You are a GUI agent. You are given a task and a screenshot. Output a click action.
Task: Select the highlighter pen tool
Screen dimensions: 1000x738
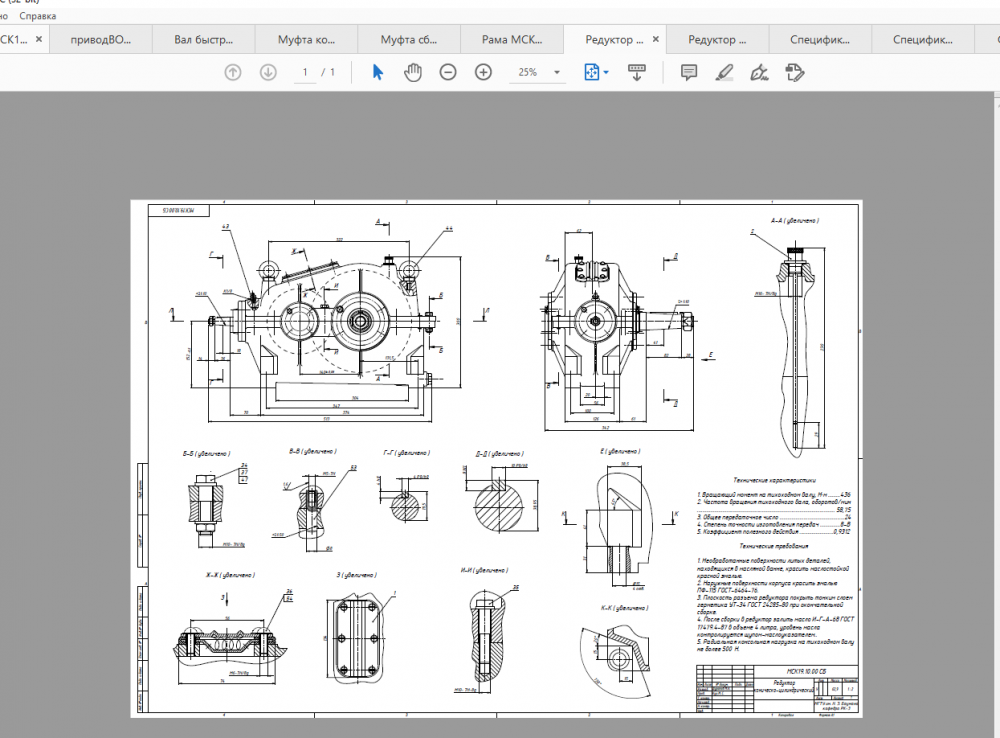(x=724, y=72)
